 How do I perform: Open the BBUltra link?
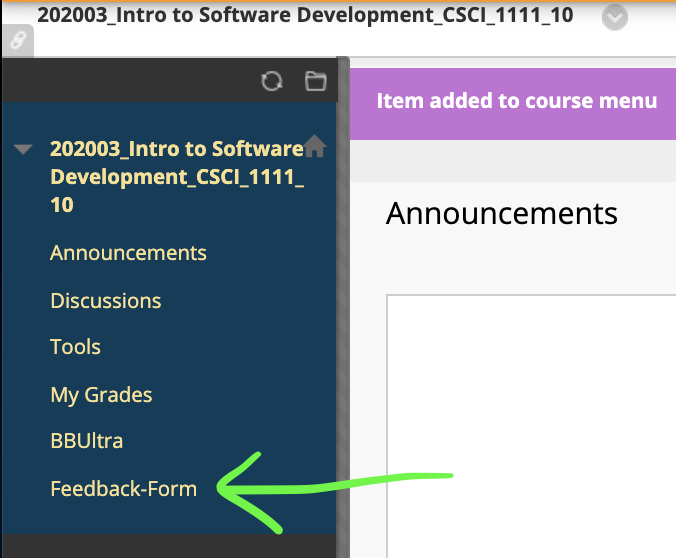click(86, 441)
